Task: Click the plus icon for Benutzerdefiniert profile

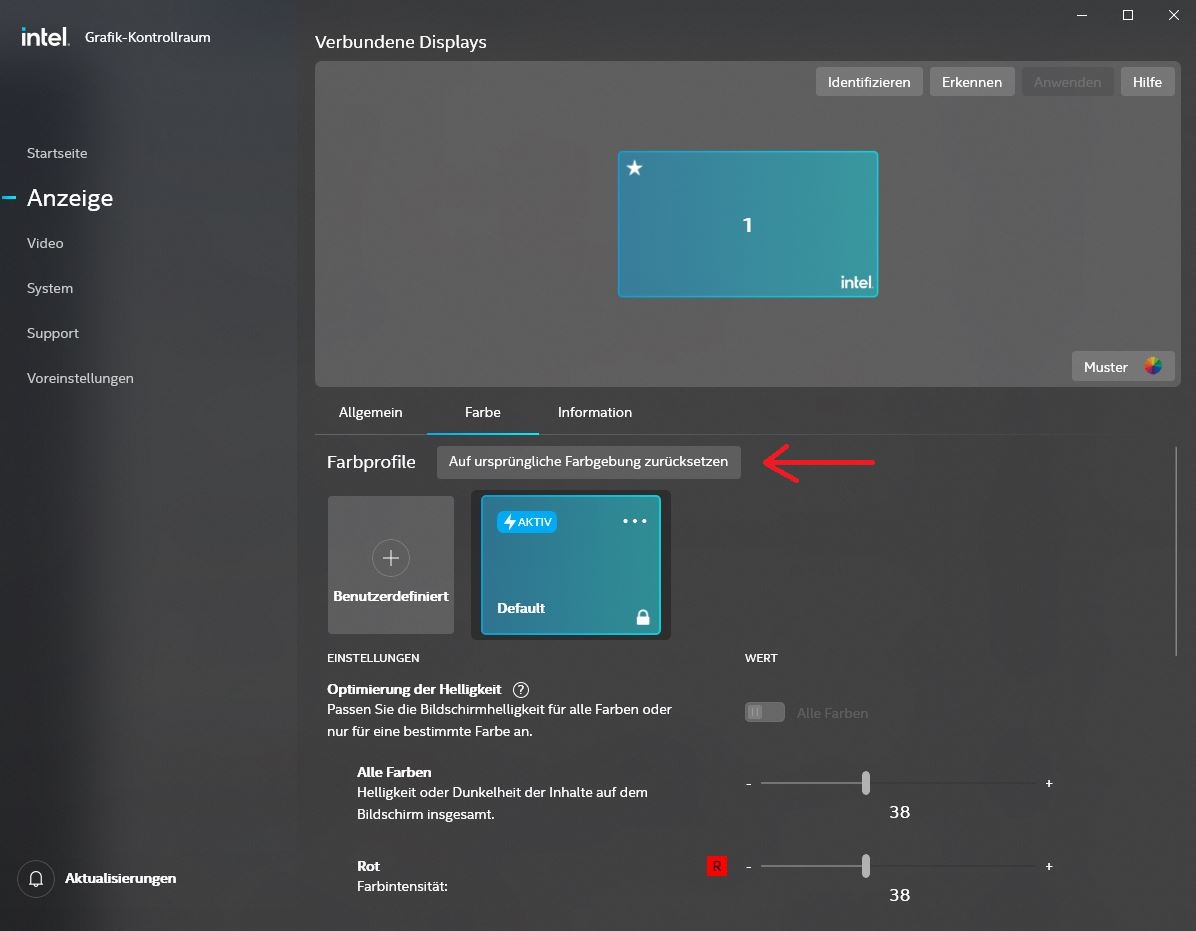Action: (x=391, y=558)
